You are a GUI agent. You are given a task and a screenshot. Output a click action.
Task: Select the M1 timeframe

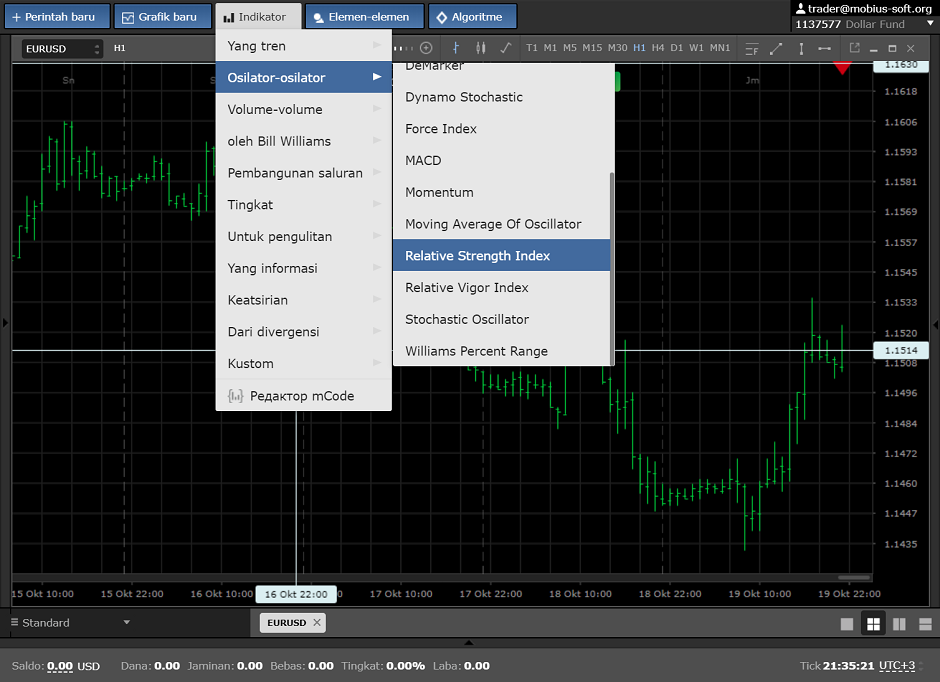click(x=550, y=48)
